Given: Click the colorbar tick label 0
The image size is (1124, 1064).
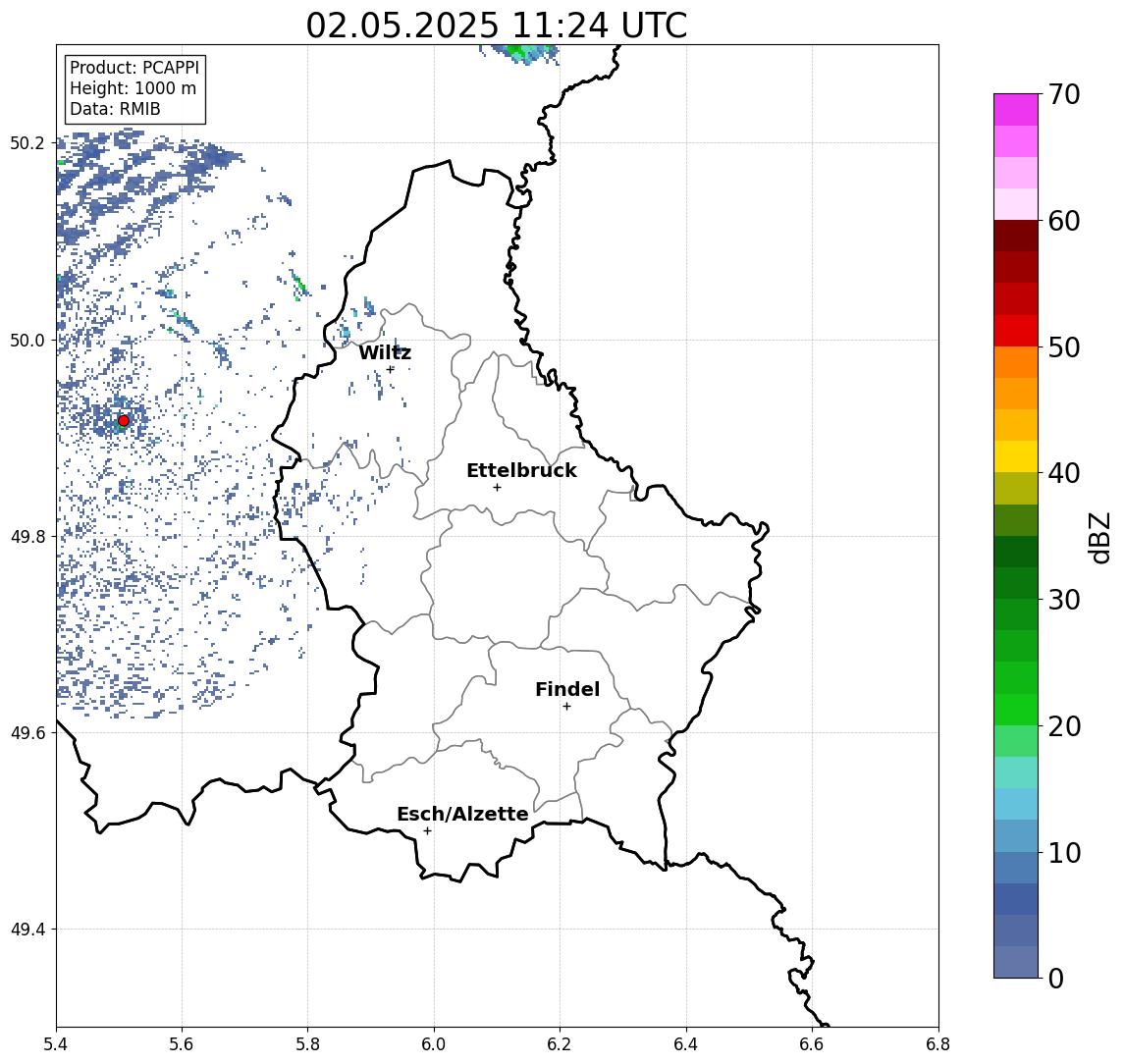Looking at the screenshot, I should pyautogui.click(x=1056, y=978).
